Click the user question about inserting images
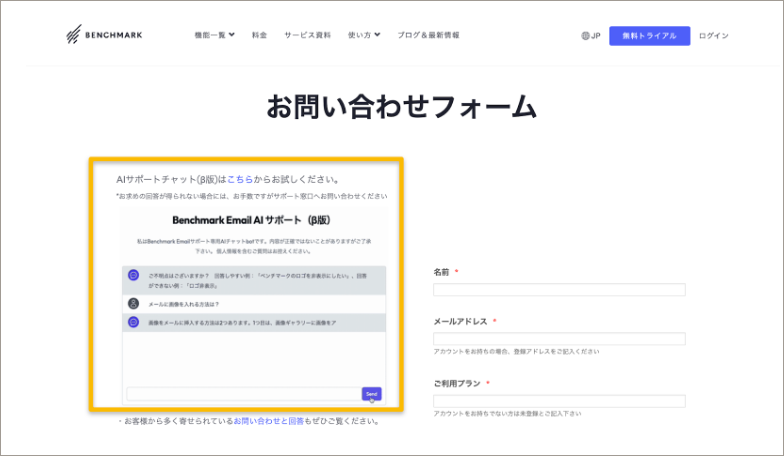 point(183,303)
